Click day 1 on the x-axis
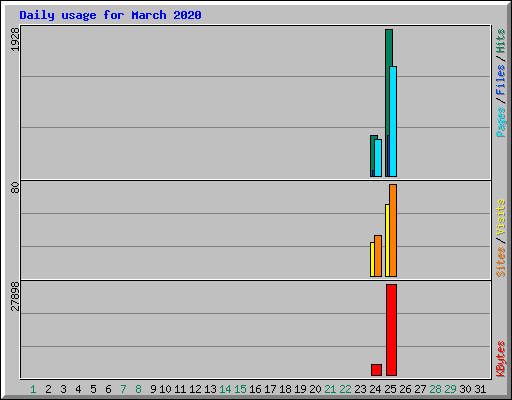This screenshot has height=400, width=512. [33, 389]
